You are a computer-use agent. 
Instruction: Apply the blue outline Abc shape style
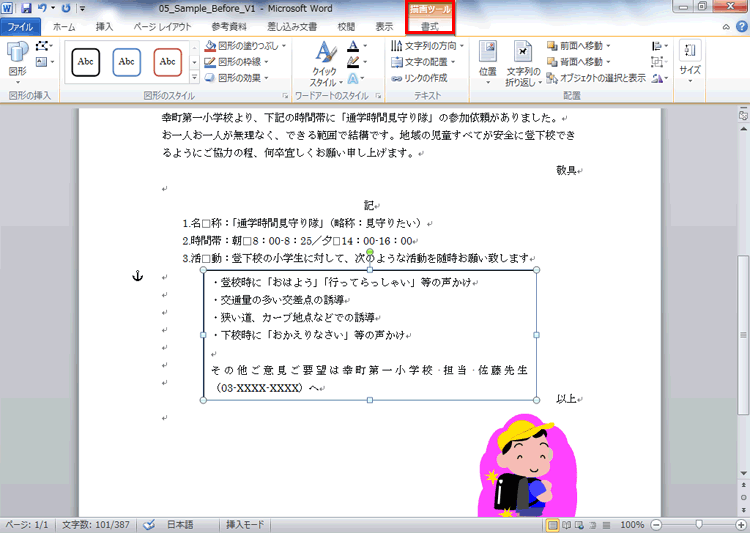tap(126, 62)
